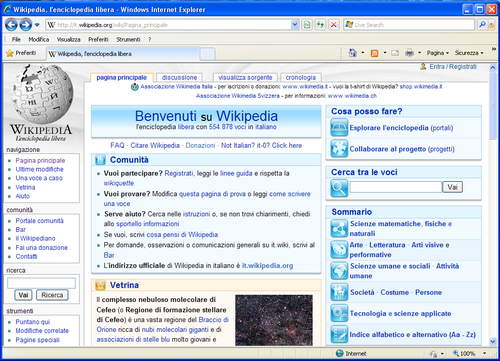Viewport: 500px width, 361px height.
Task: Click the Tecnologia gears icon
Action: point(339,313)
